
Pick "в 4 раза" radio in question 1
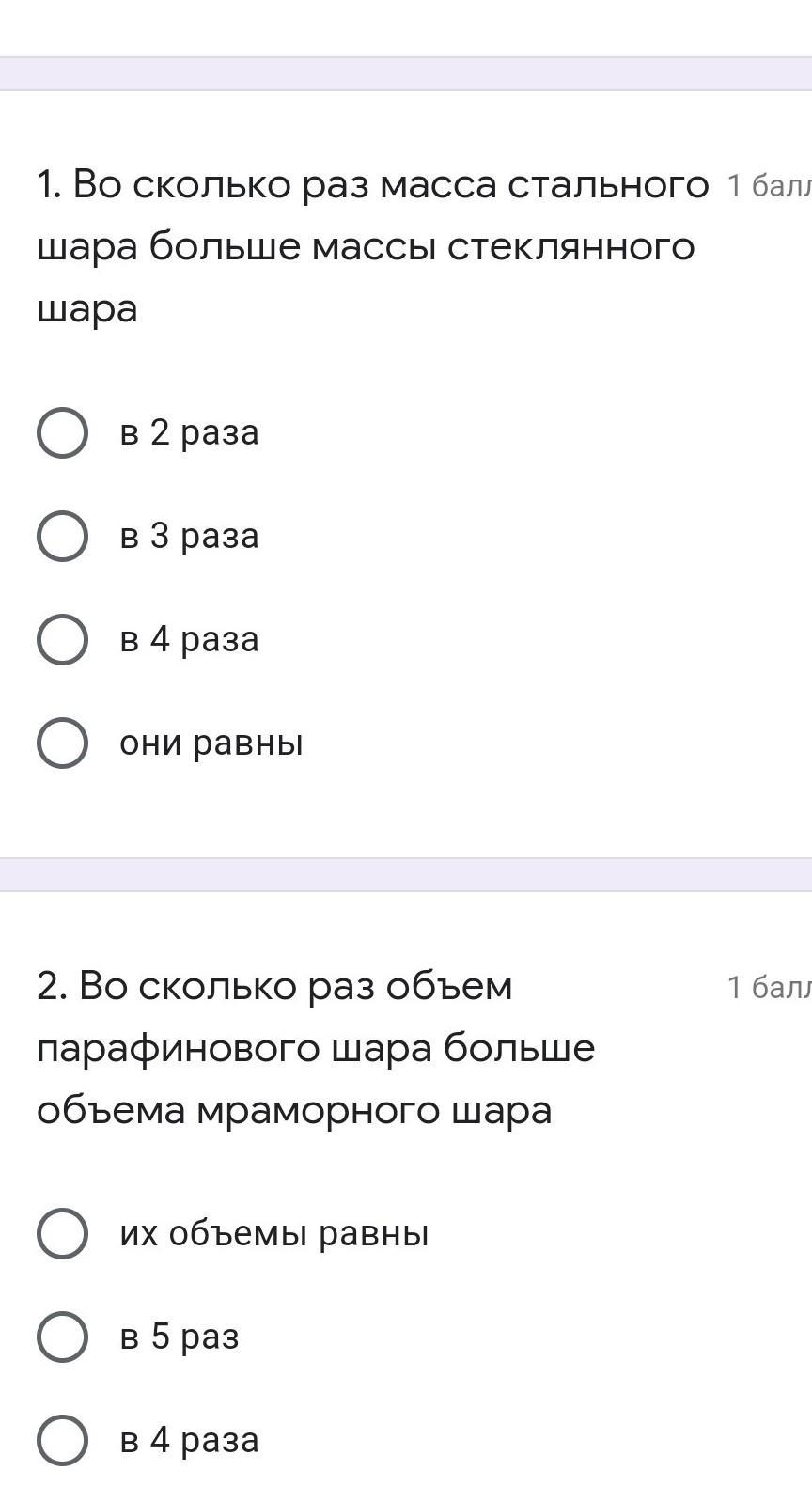[62, 639]
